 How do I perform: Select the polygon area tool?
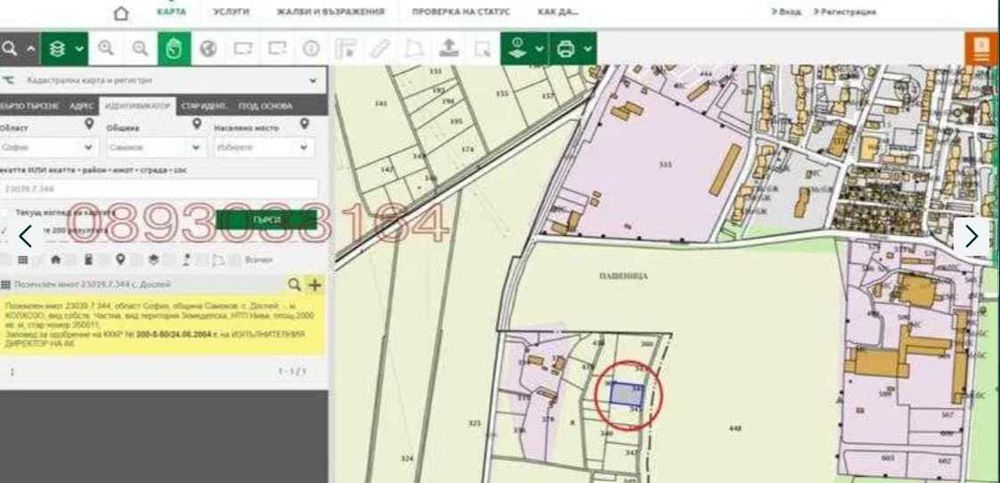[x=415, y=48]
